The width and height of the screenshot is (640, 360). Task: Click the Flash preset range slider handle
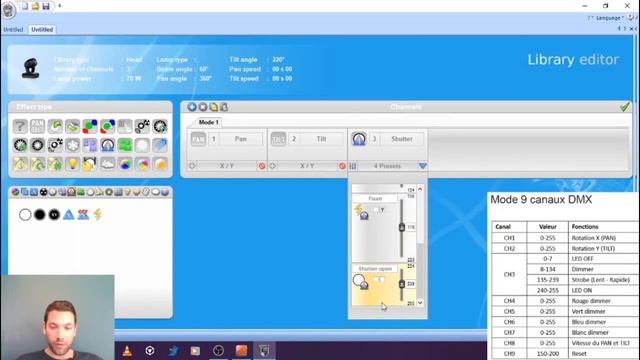402,227
